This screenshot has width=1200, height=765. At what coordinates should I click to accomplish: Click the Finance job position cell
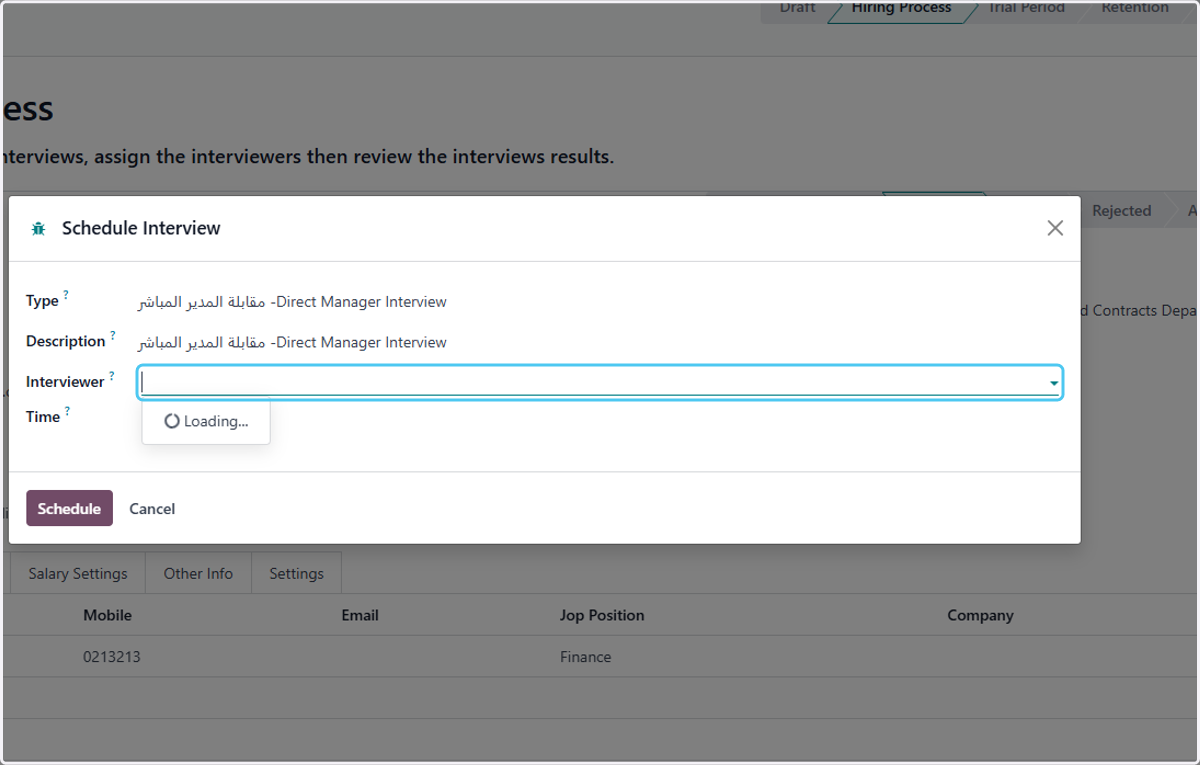pyautogui.click(x=585, y=657)
